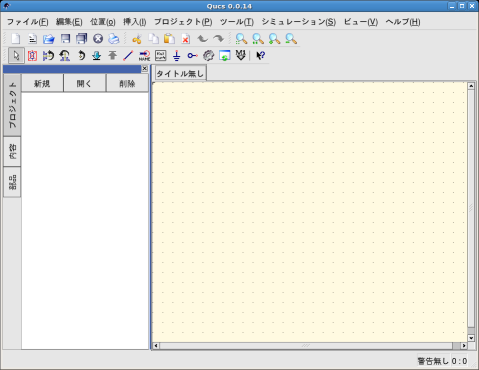Save all open documents
Image resolution: width=479 pixels, height=370 pixels.
click(81, 39)
